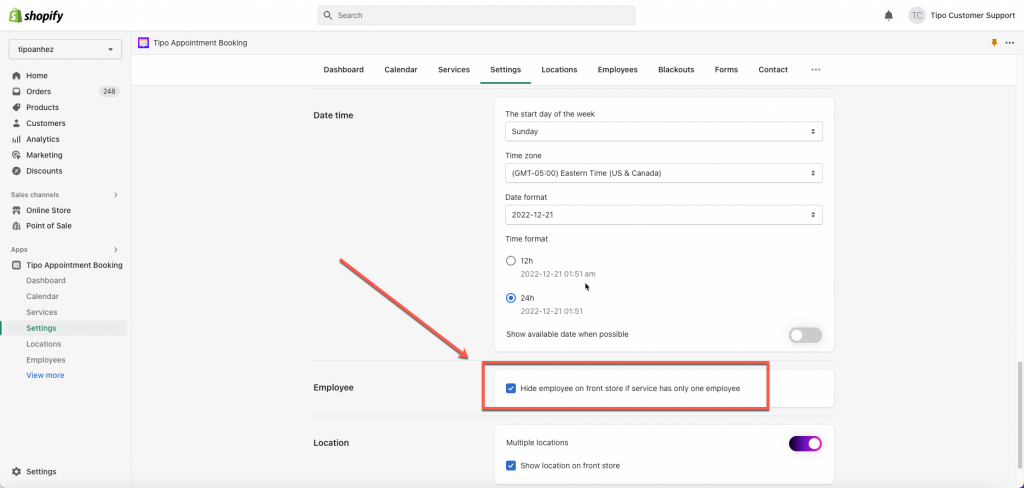The width and height of the screenshot is (1024, 488).
Task: Click the Shopify logo
Action: click(x=36, y=15)
